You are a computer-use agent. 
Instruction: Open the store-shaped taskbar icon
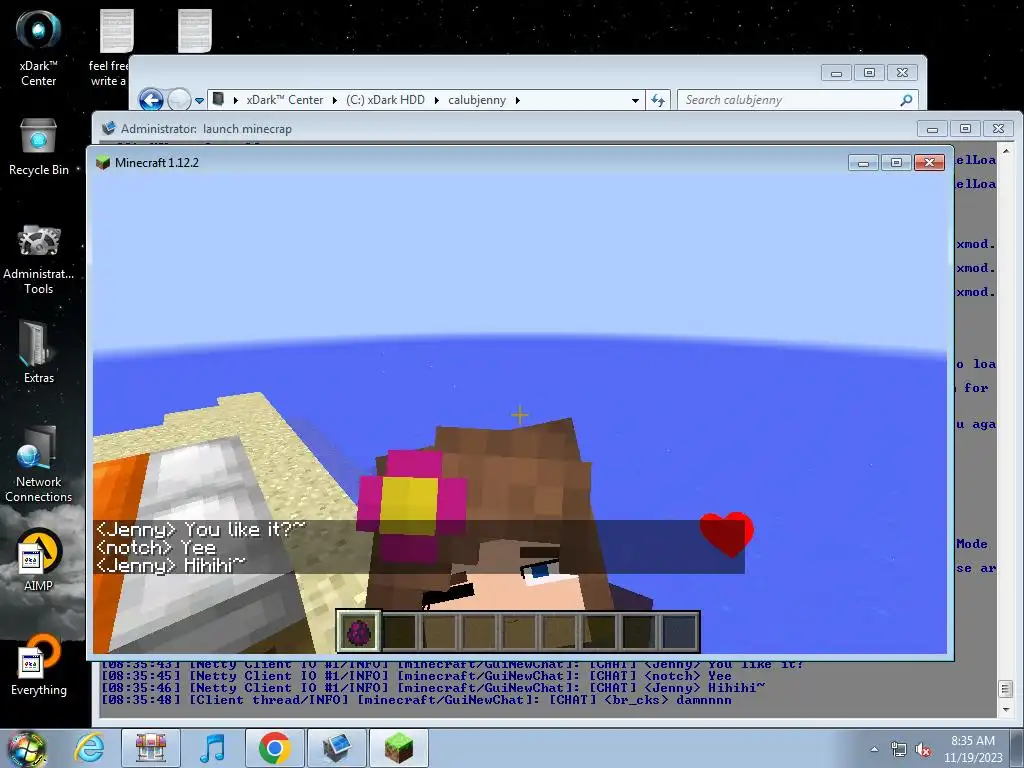point(151,747)
